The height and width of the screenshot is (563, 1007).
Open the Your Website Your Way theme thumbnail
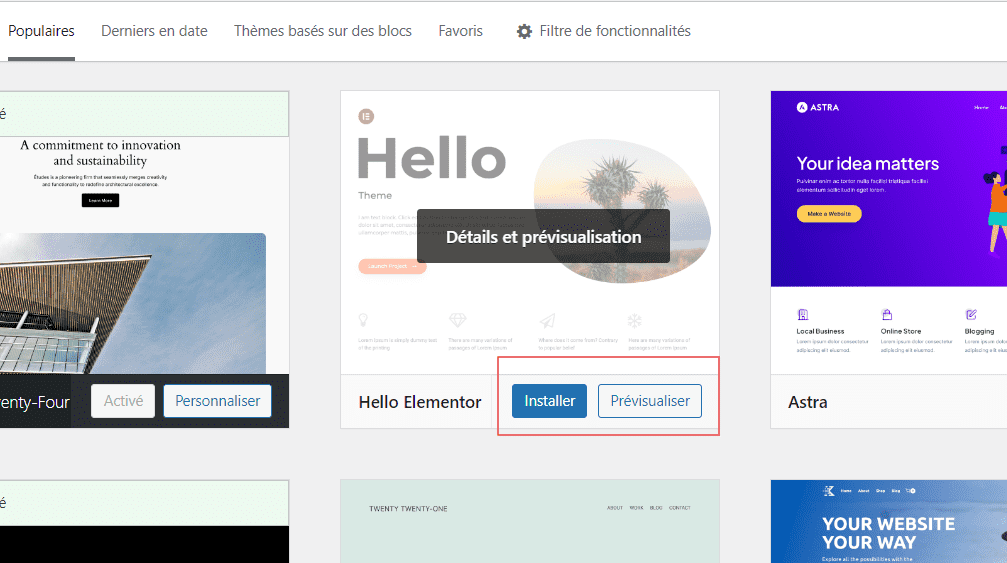(889, 521)
